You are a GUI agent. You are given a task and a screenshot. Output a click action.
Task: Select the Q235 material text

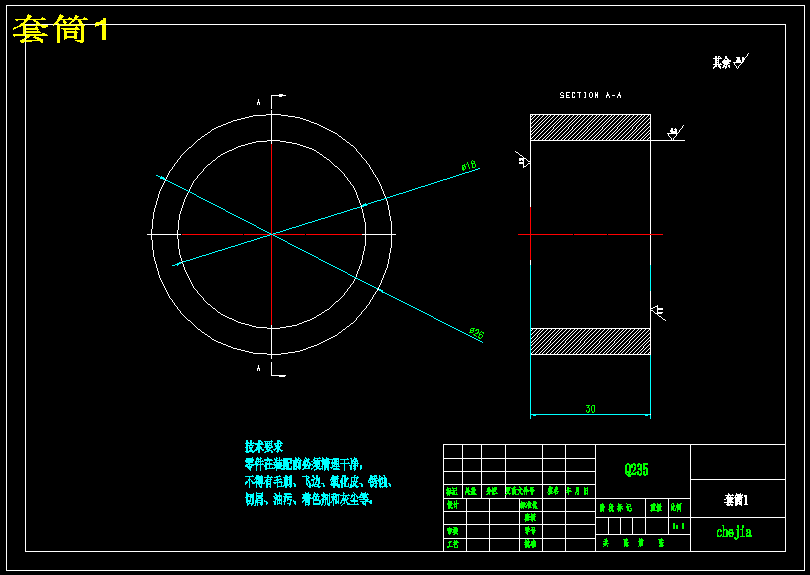(x=636, y=470)
